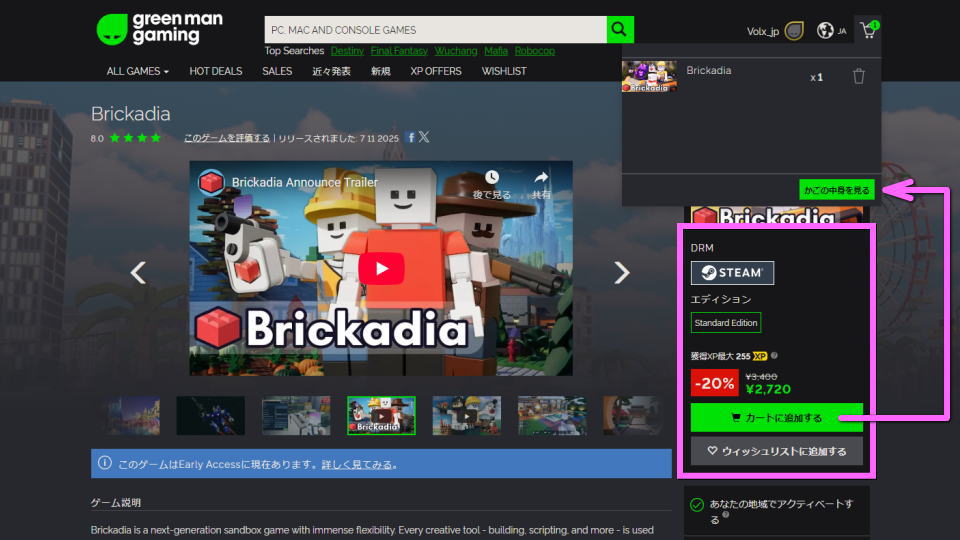The height and width of the screenshot is (540, 960).
Task: Remove Brickadia using the trash icon
Action: coord(858,77)
